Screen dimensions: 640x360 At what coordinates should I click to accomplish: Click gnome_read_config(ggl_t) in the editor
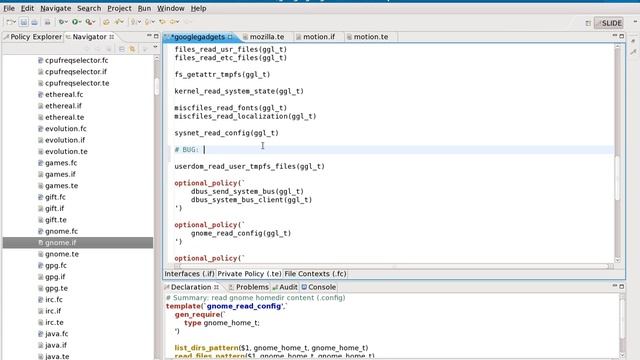241,233
